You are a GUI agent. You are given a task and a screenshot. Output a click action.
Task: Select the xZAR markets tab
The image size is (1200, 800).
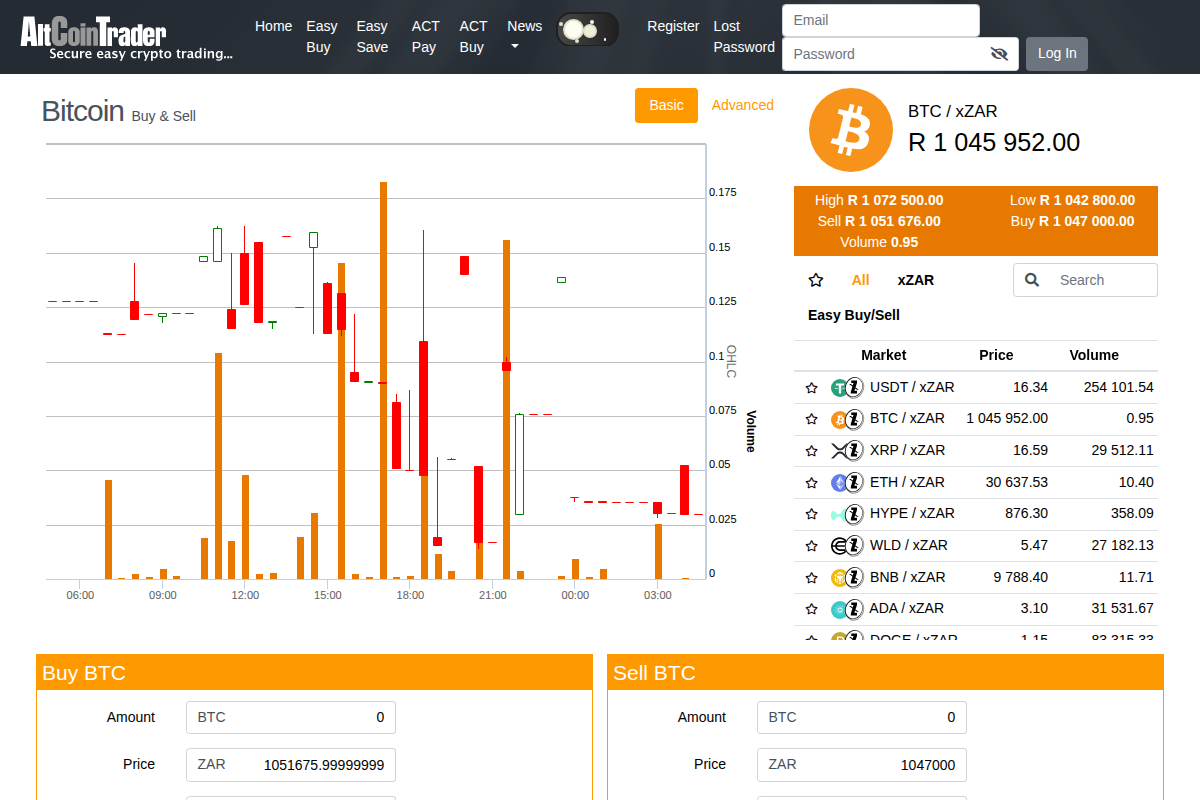coord(916,280)
